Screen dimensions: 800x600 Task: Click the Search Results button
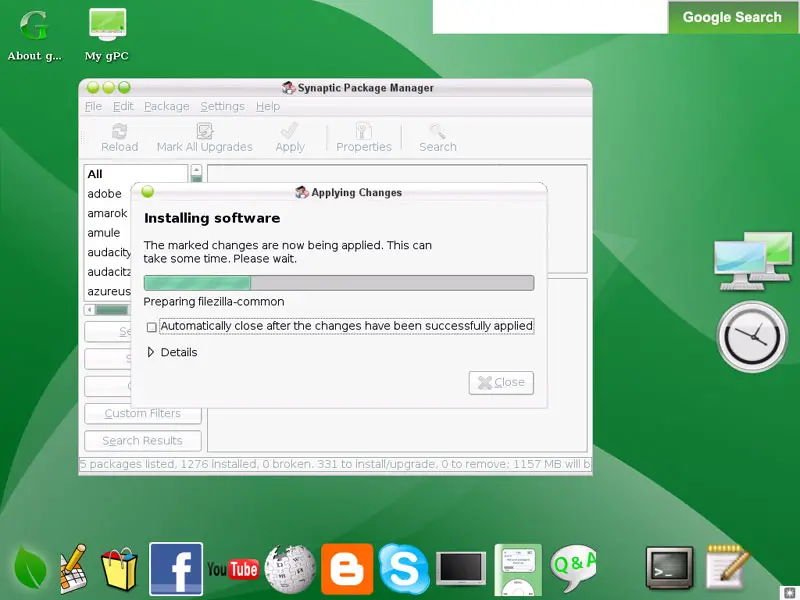coord(143,441)
